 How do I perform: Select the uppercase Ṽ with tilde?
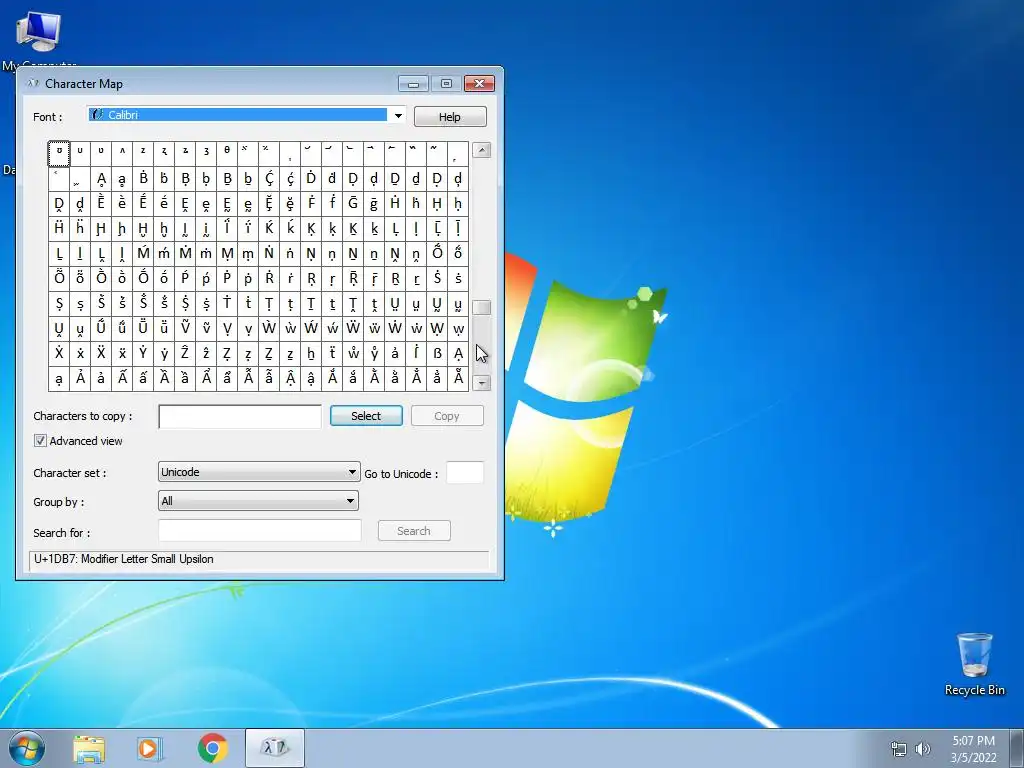point(185,328)
